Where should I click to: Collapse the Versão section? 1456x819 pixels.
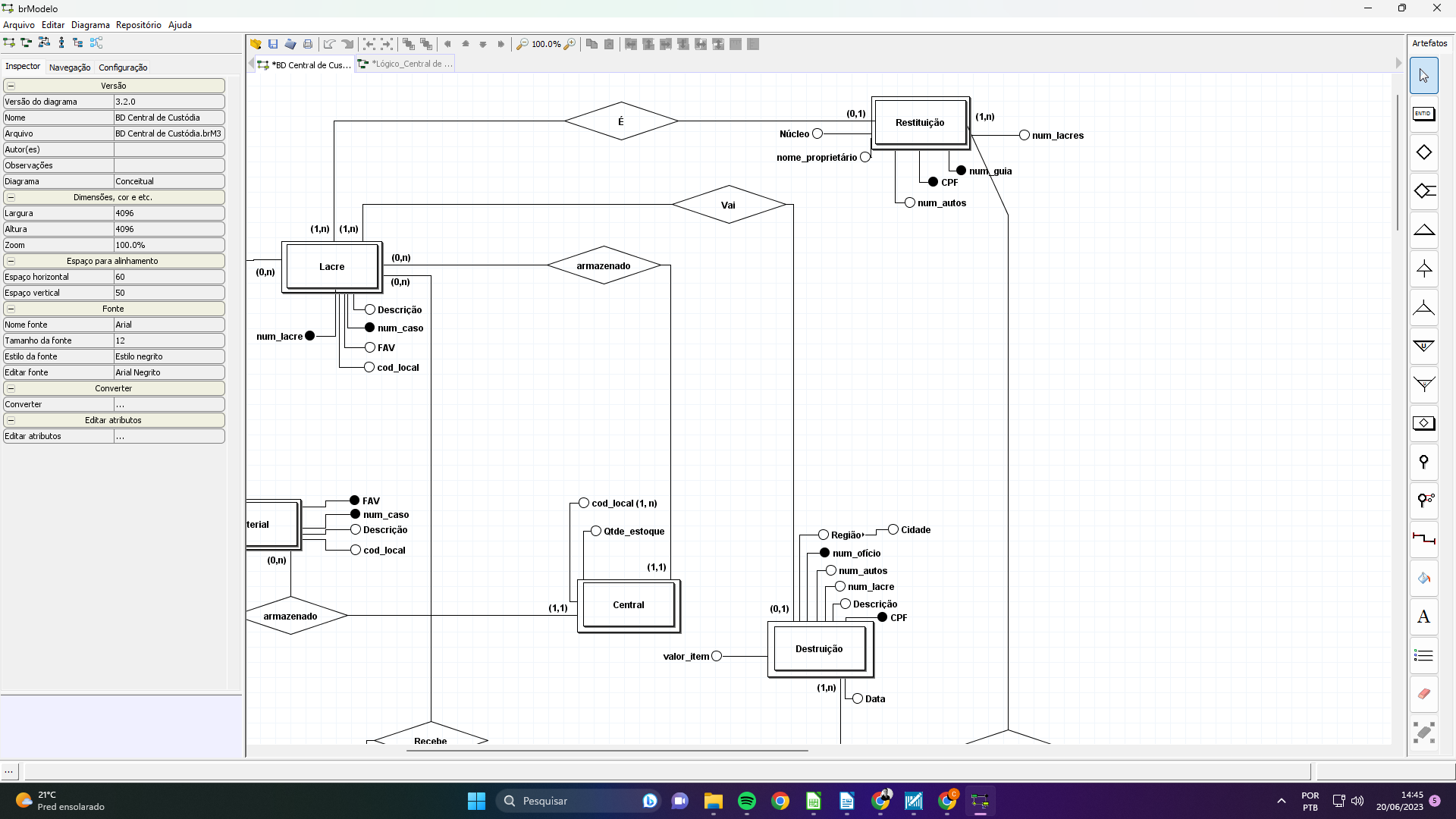point(11,86)
